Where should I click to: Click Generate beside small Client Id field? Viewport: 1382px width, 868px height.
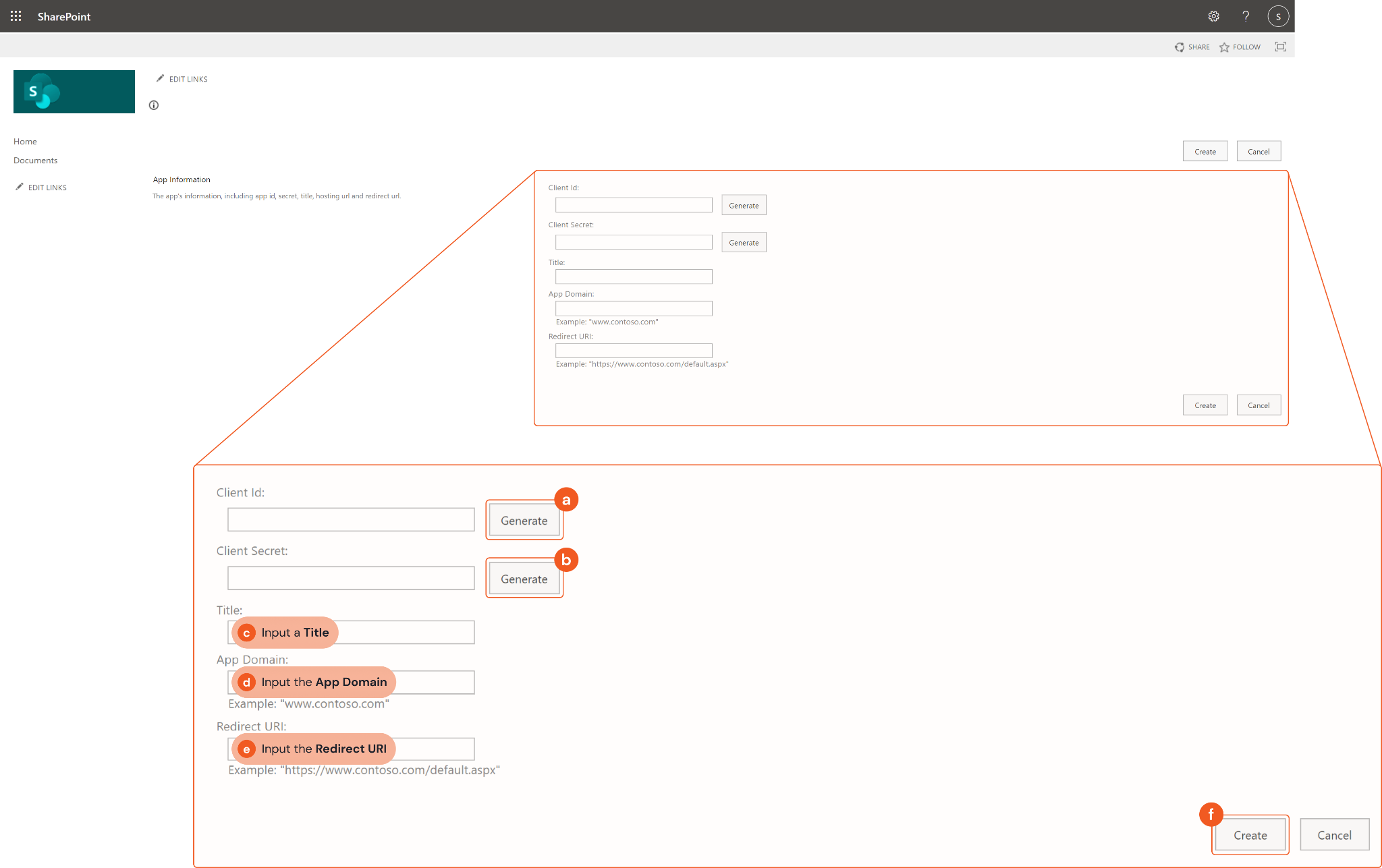pos(744,206)
